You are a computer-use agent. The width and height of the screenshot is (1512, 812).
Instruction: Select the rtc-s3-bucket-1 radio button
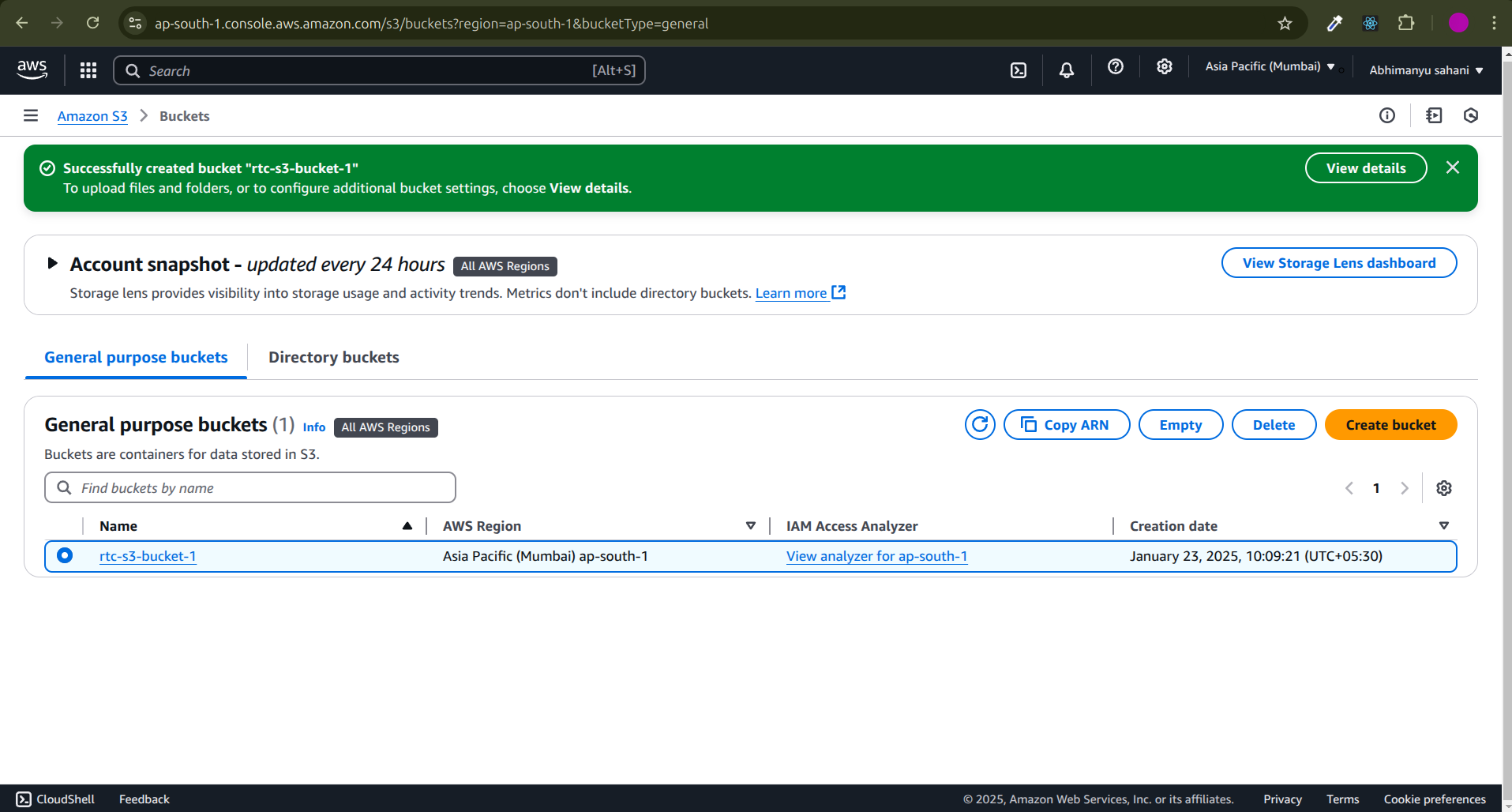pos(65,555)
